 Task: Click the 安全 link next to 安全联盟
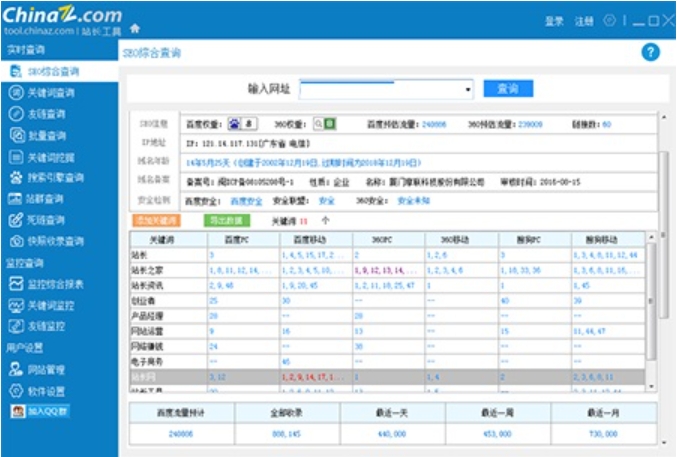tap(326, 201)
